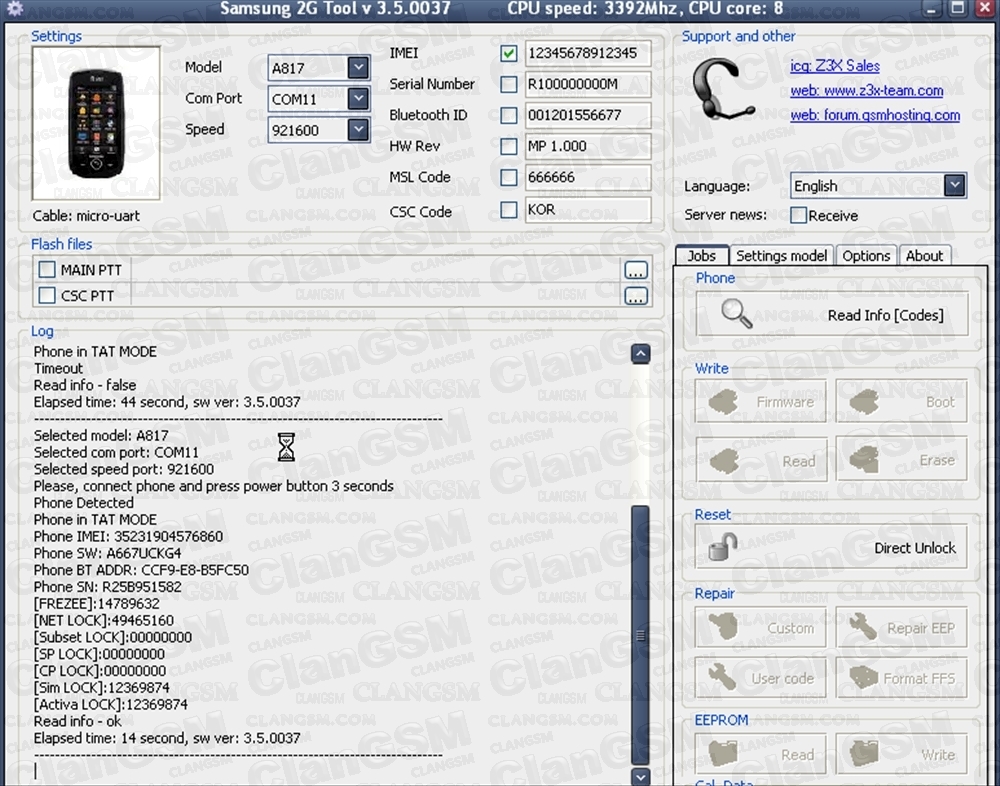Click the A817 phone picture
This screenshot has height=786, width=1000.
96,123
